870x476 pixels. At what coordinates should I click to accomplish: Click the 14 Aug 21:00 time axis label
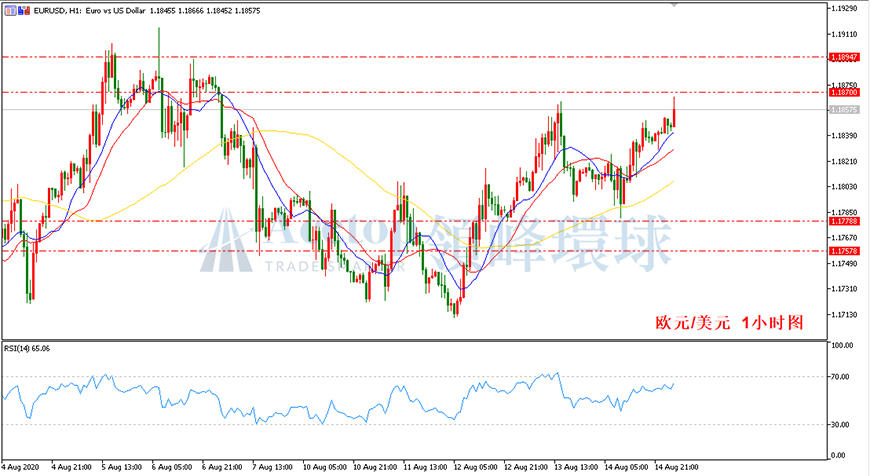(676, 467)
